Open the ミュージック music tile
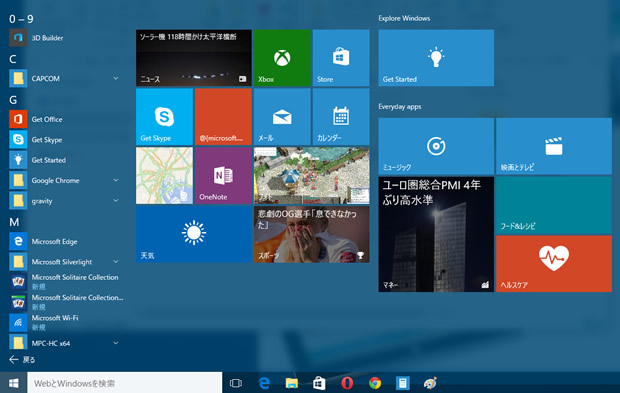The height and width of the screenshot is (393, 620). tap(436, 146)
